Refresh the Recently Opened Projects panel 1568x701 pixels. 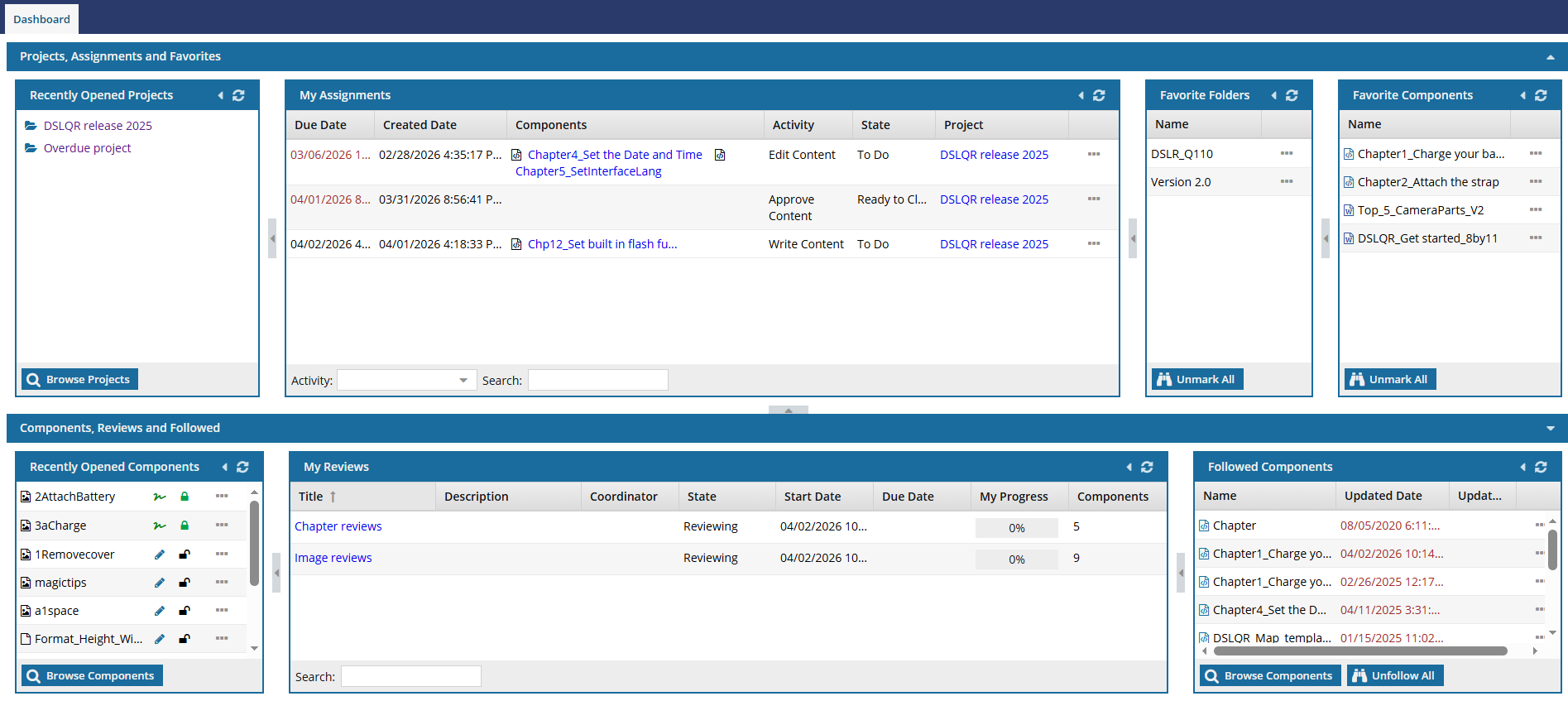click(x=238, y=95)
